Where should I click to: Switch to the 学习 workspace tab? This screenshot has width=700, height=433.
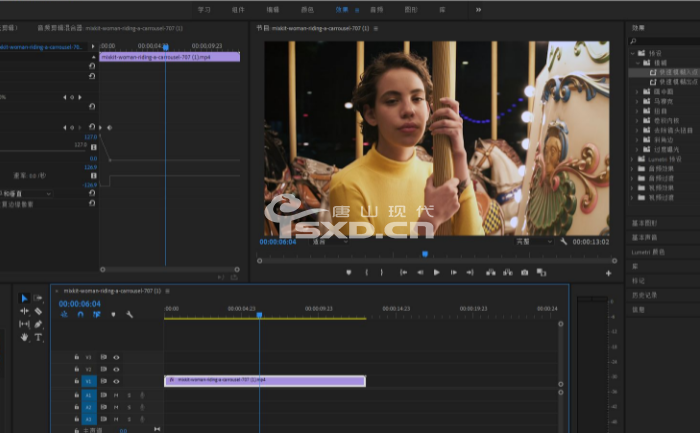point(204,9)
